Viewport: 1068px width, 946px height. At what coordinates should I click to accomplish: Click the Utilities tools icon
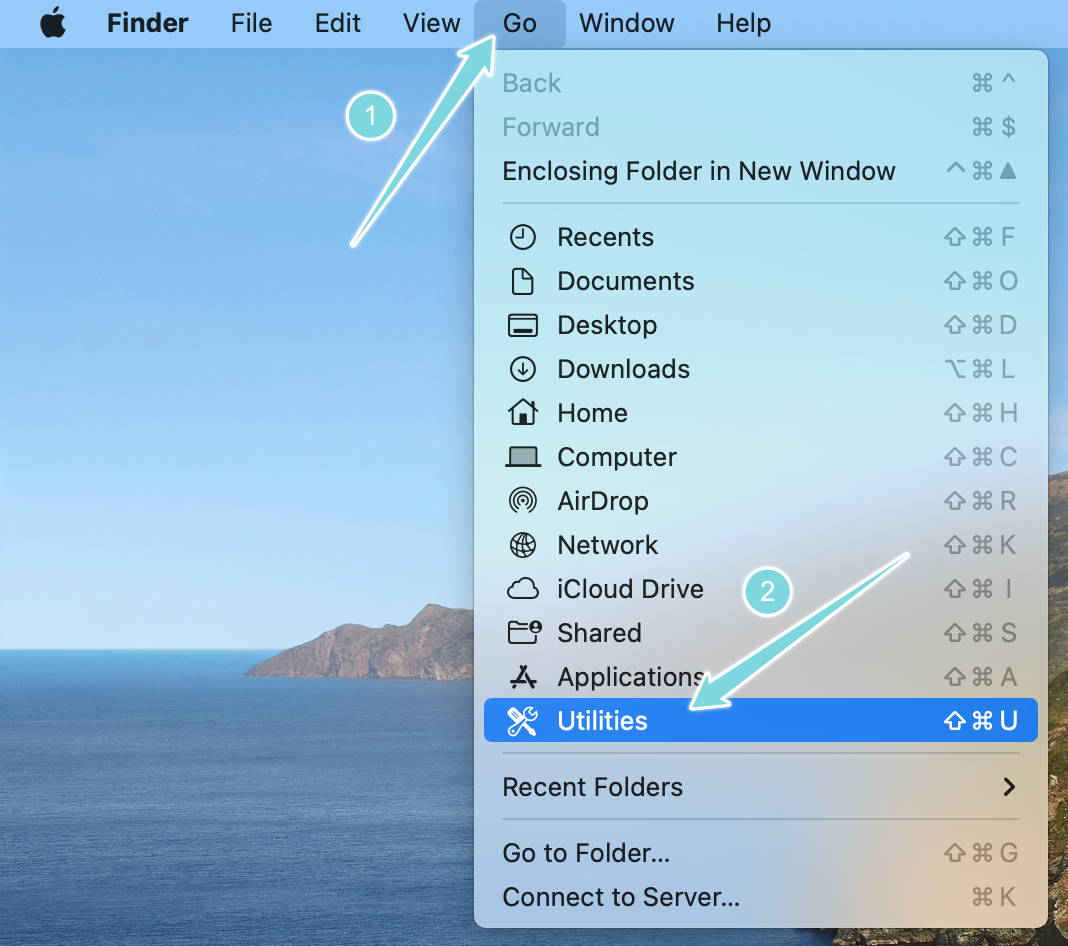[522, 721]
